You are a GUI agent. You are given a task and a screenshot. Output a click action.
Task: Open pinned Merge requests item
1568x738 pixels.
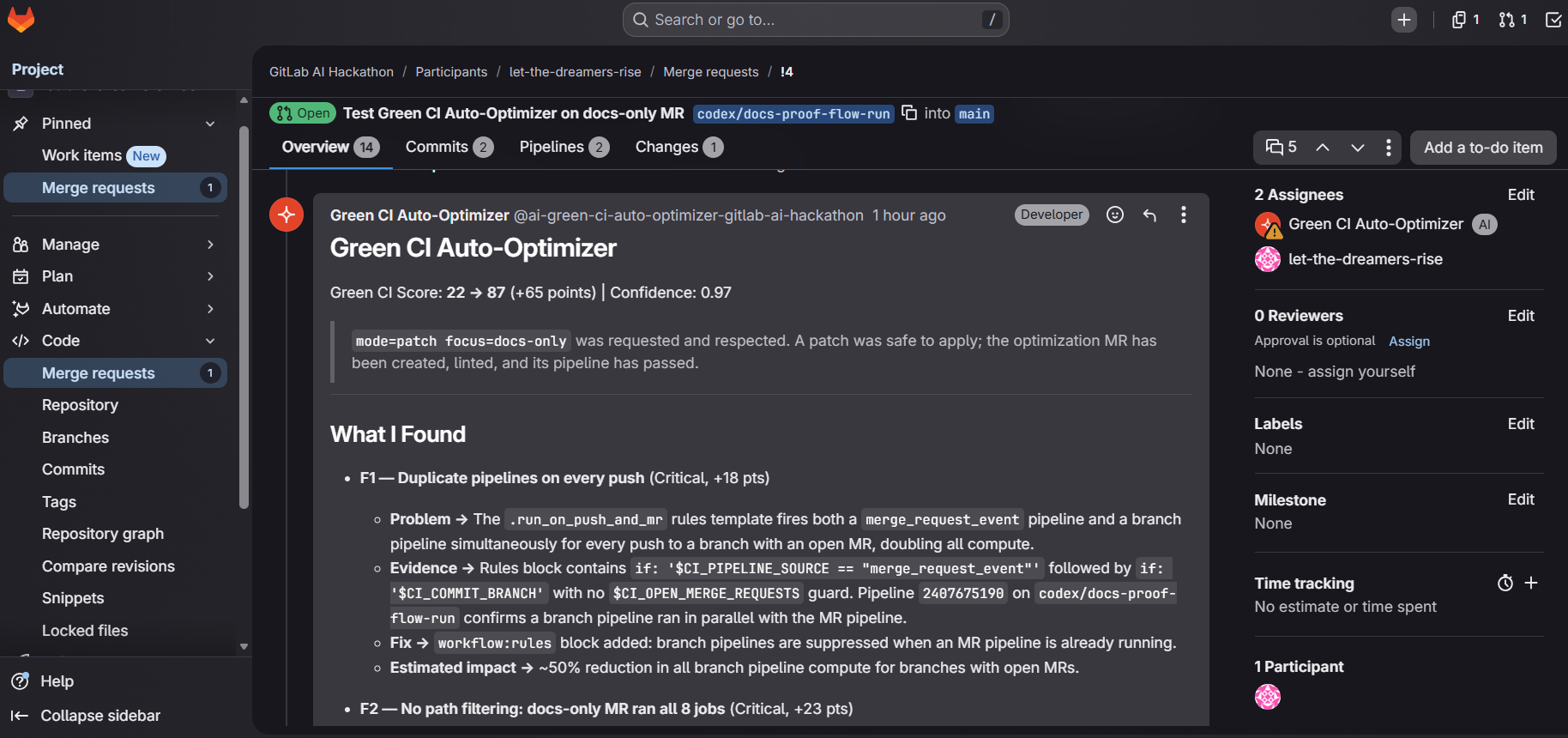[116, 188]
